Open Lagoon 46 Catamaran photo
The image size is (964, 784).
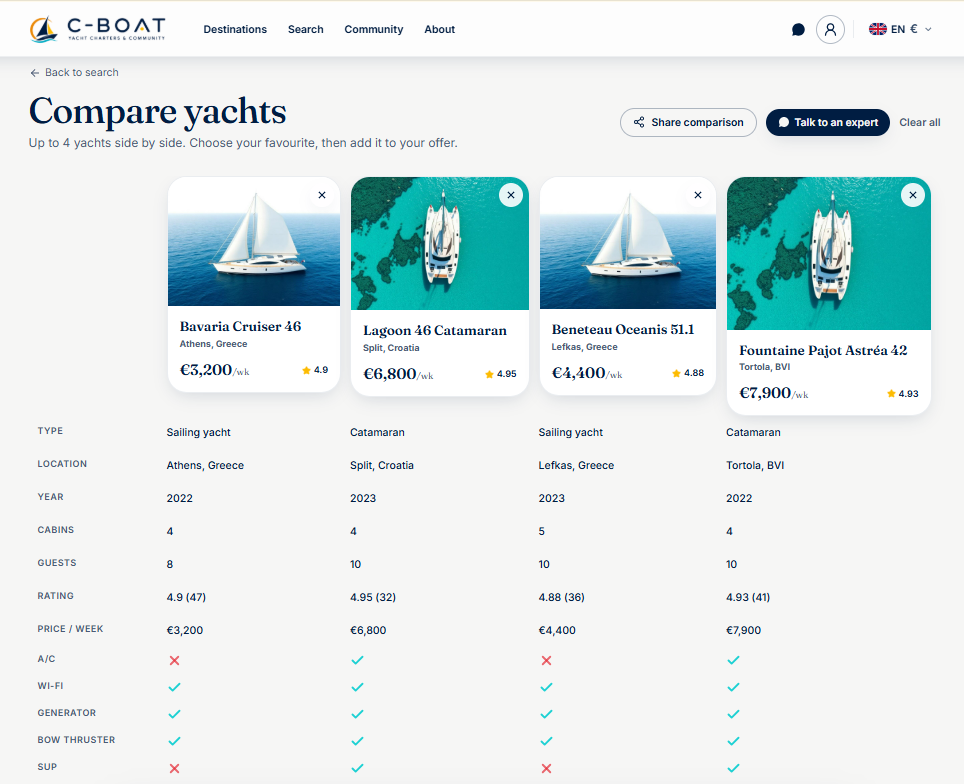pyautogui.click(x=440, y=244)
